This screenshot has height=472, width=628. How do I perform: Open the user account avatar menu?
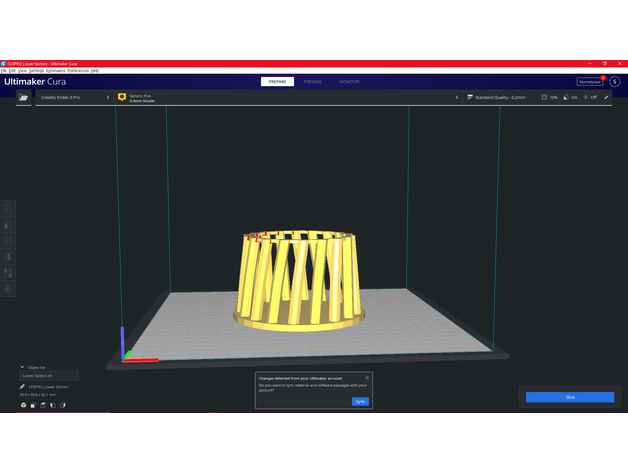[x=614, y=81]
